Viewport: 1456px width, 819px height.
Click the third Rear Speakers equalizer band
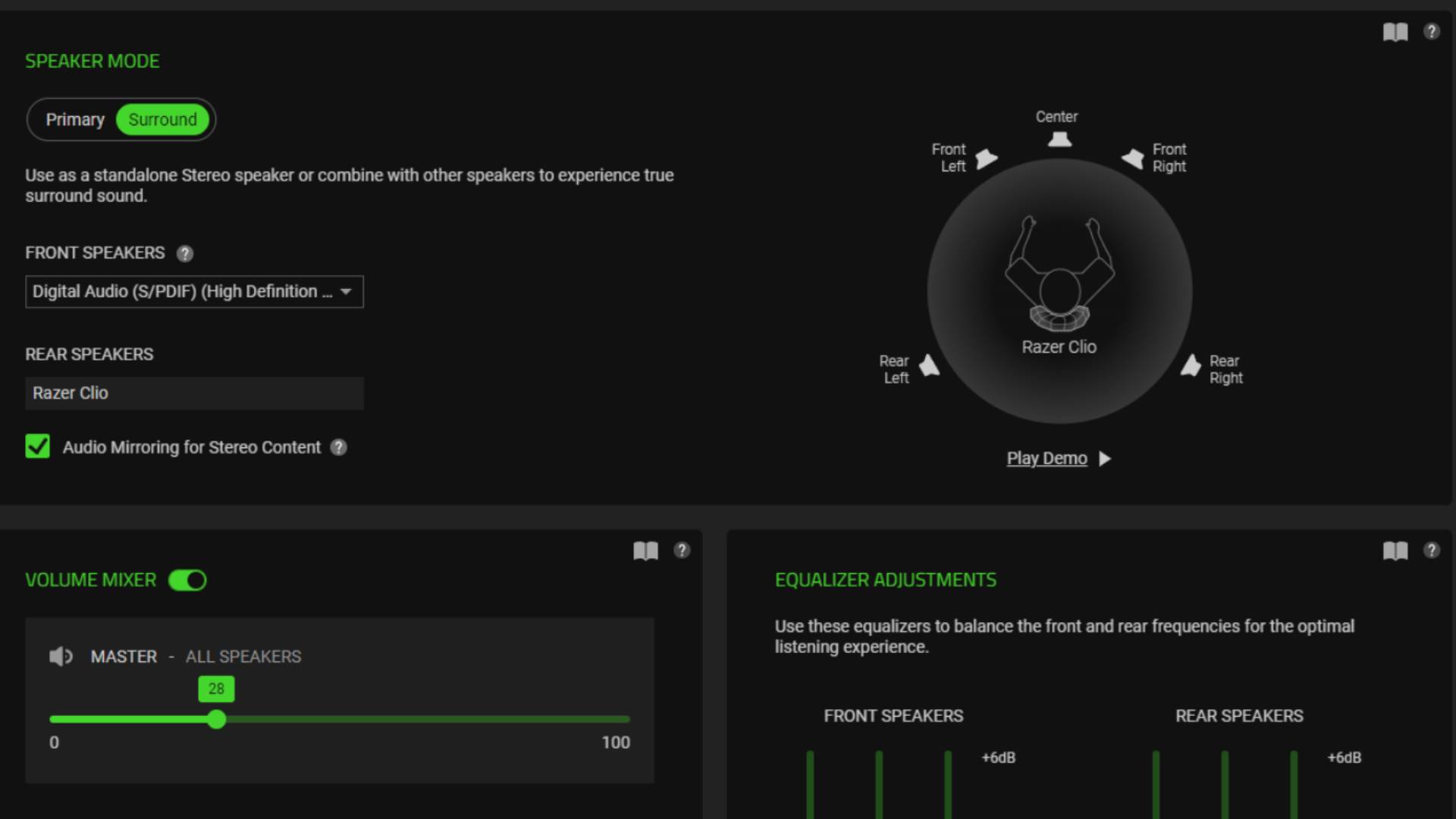(1294, 784)
